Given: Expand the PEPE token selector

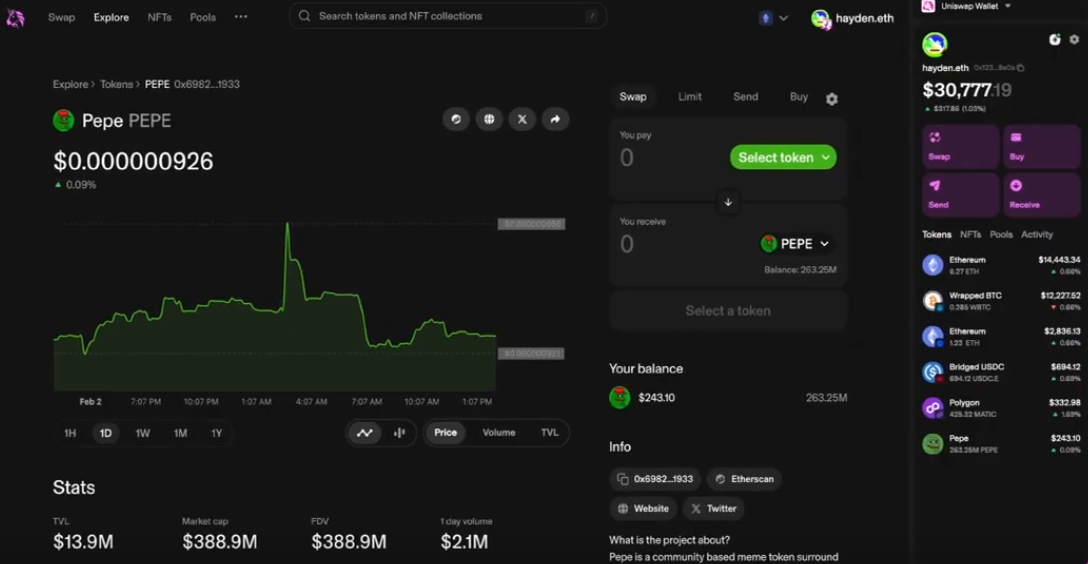Looking at the screenshot, I should [796, 243].
